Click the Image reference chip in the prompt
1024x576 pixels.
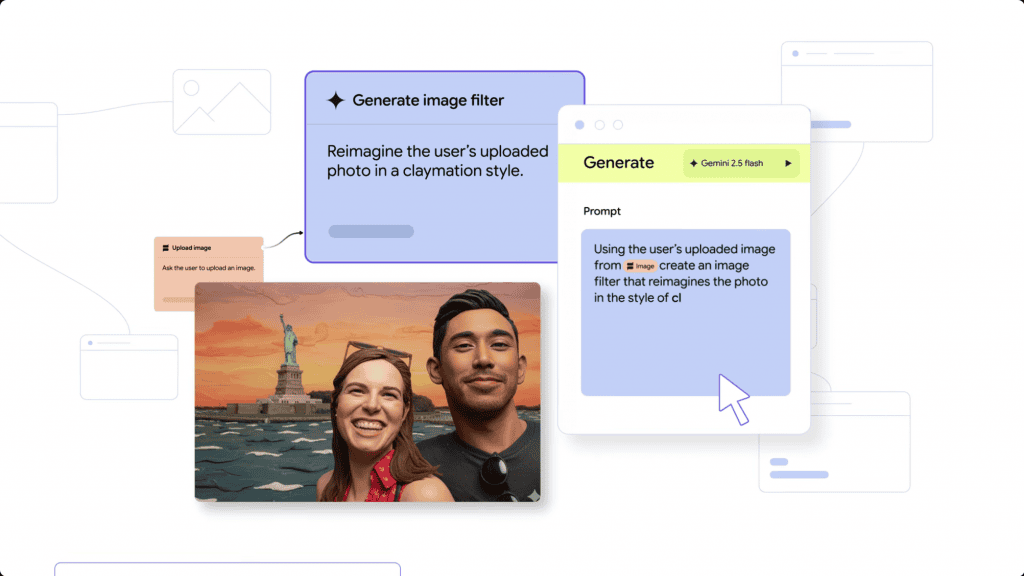(640, 266)
